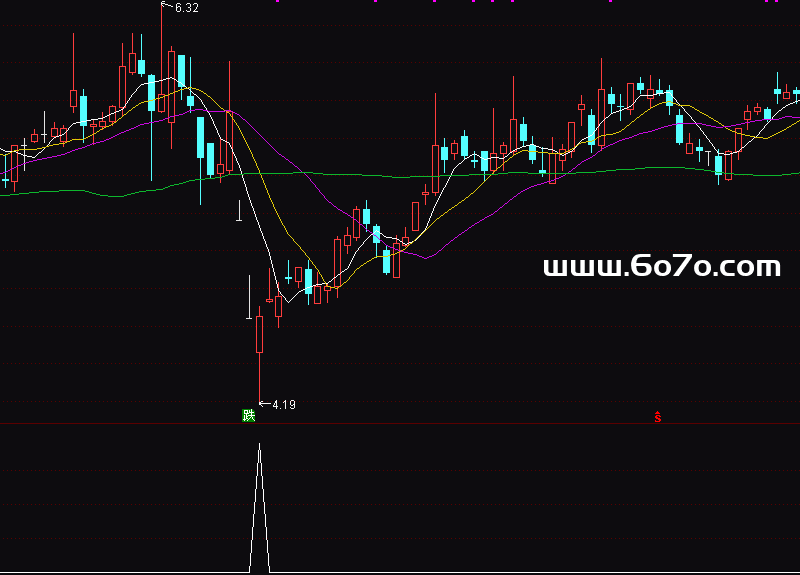Click the red S signal marker
800x575 pixels.
coord(658,417)
